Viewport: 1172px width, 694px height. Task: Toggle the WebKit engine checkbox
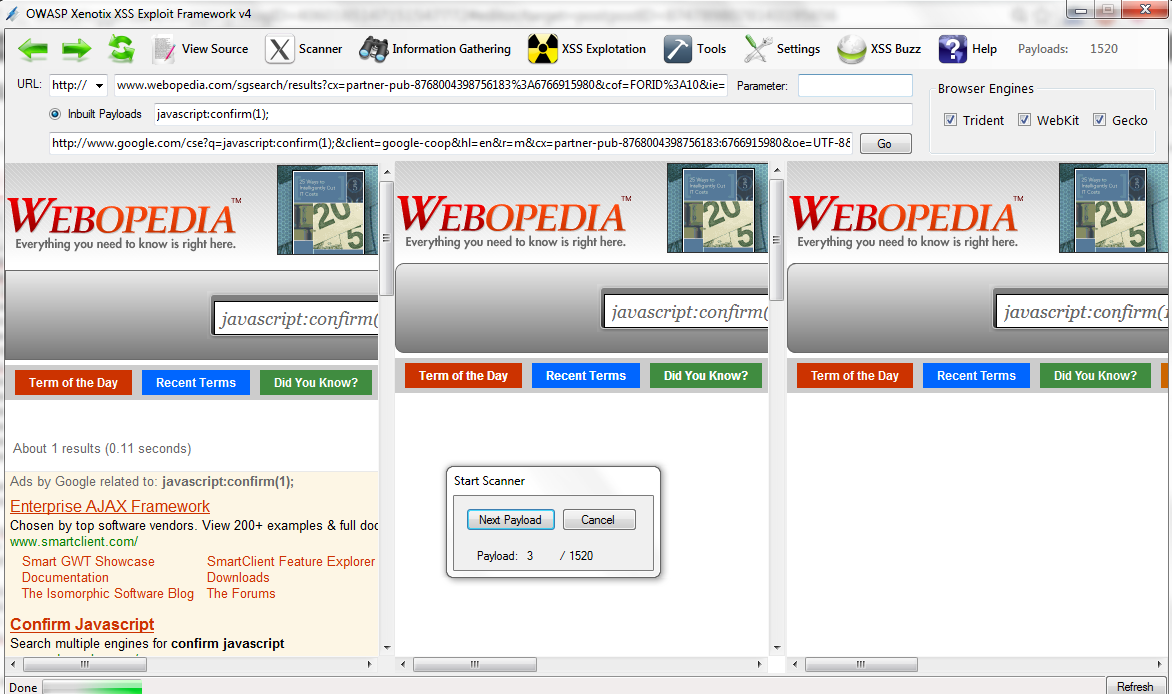coord(1025,120)
